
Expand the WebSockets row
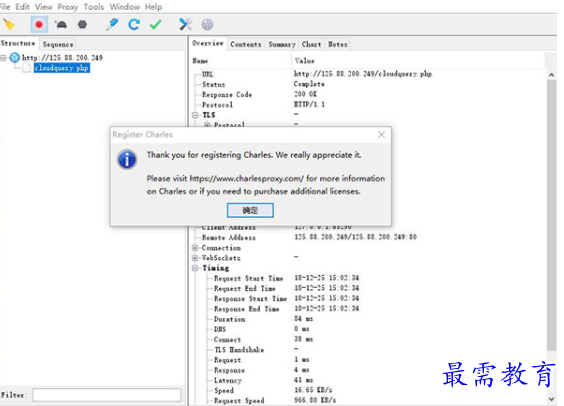(195, 258)
